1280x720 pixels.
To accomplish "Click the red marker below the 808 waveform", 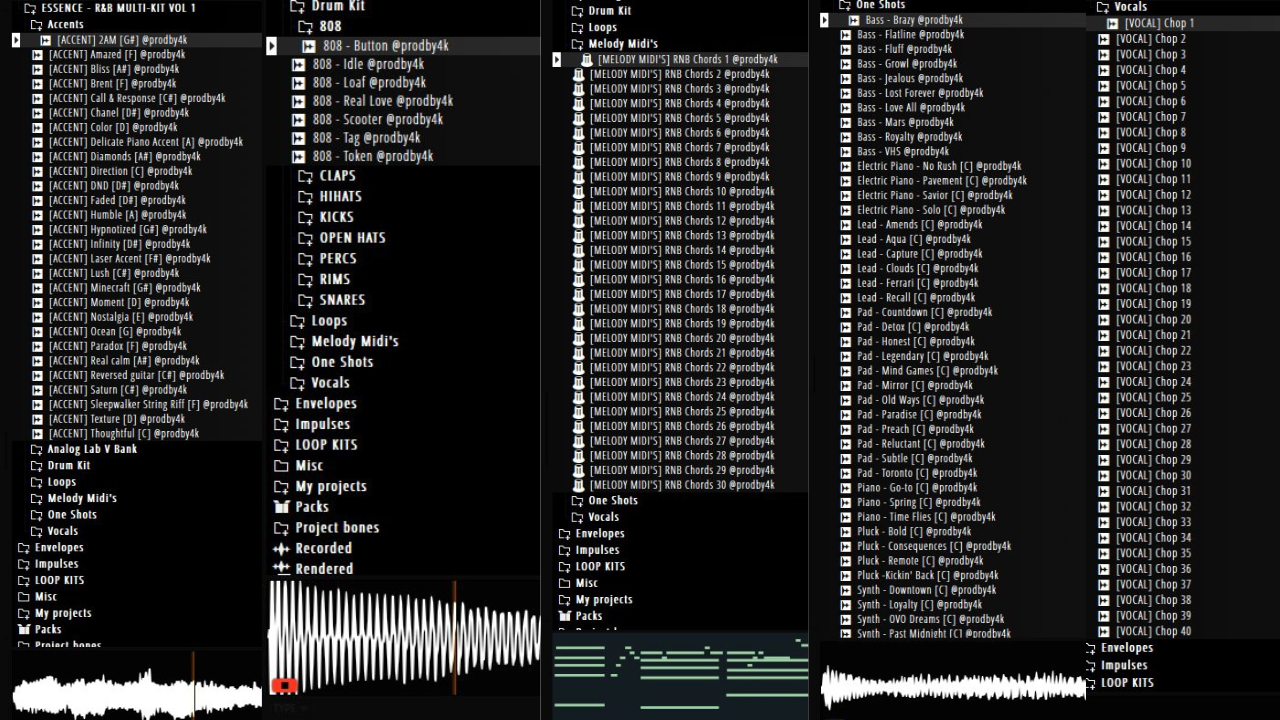I will pos(284,686).
